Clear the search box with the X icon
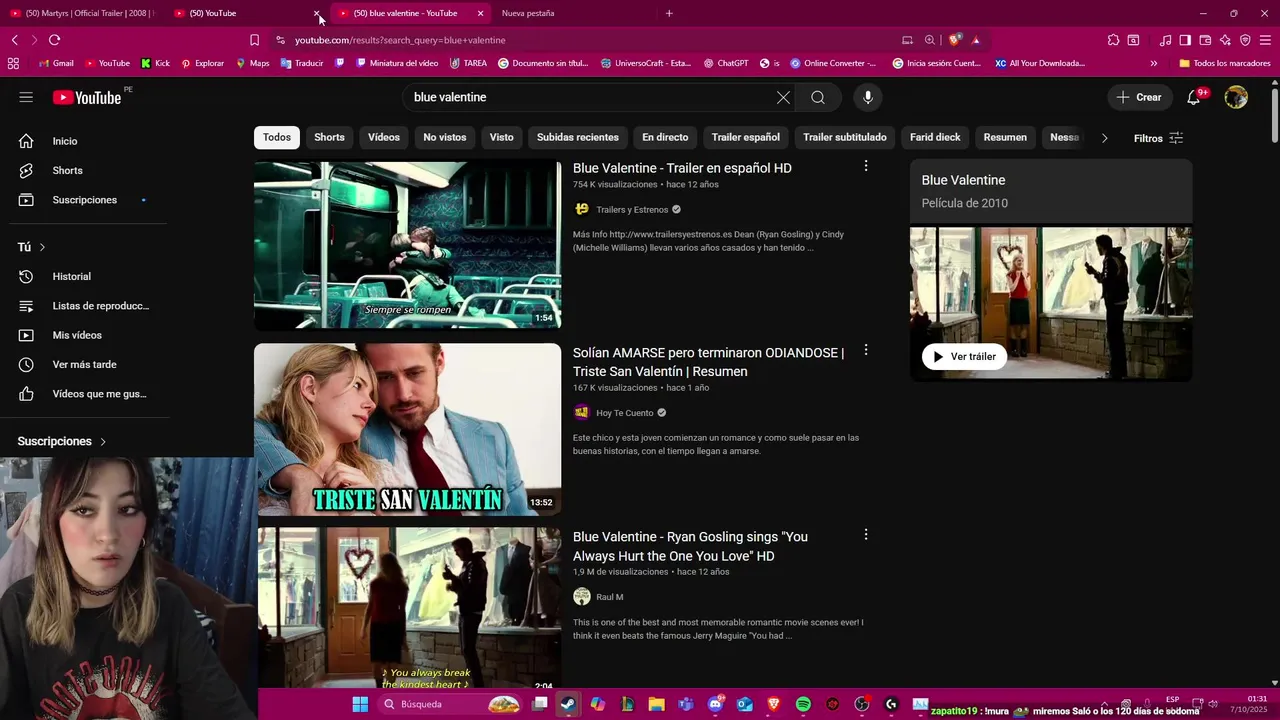 tap(783, 97)
